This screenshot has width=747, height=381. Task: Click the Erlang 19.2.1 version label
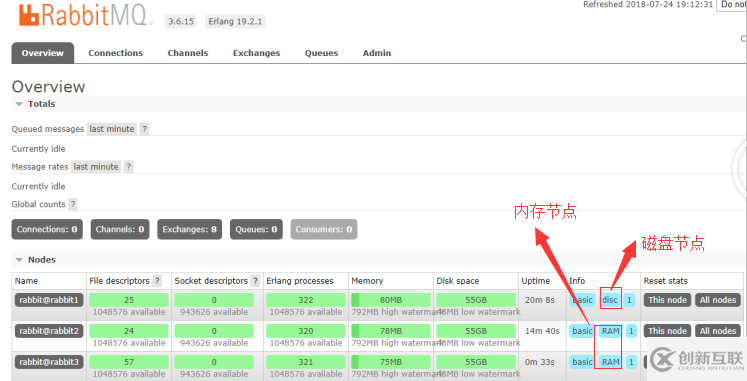coord(235,21)
